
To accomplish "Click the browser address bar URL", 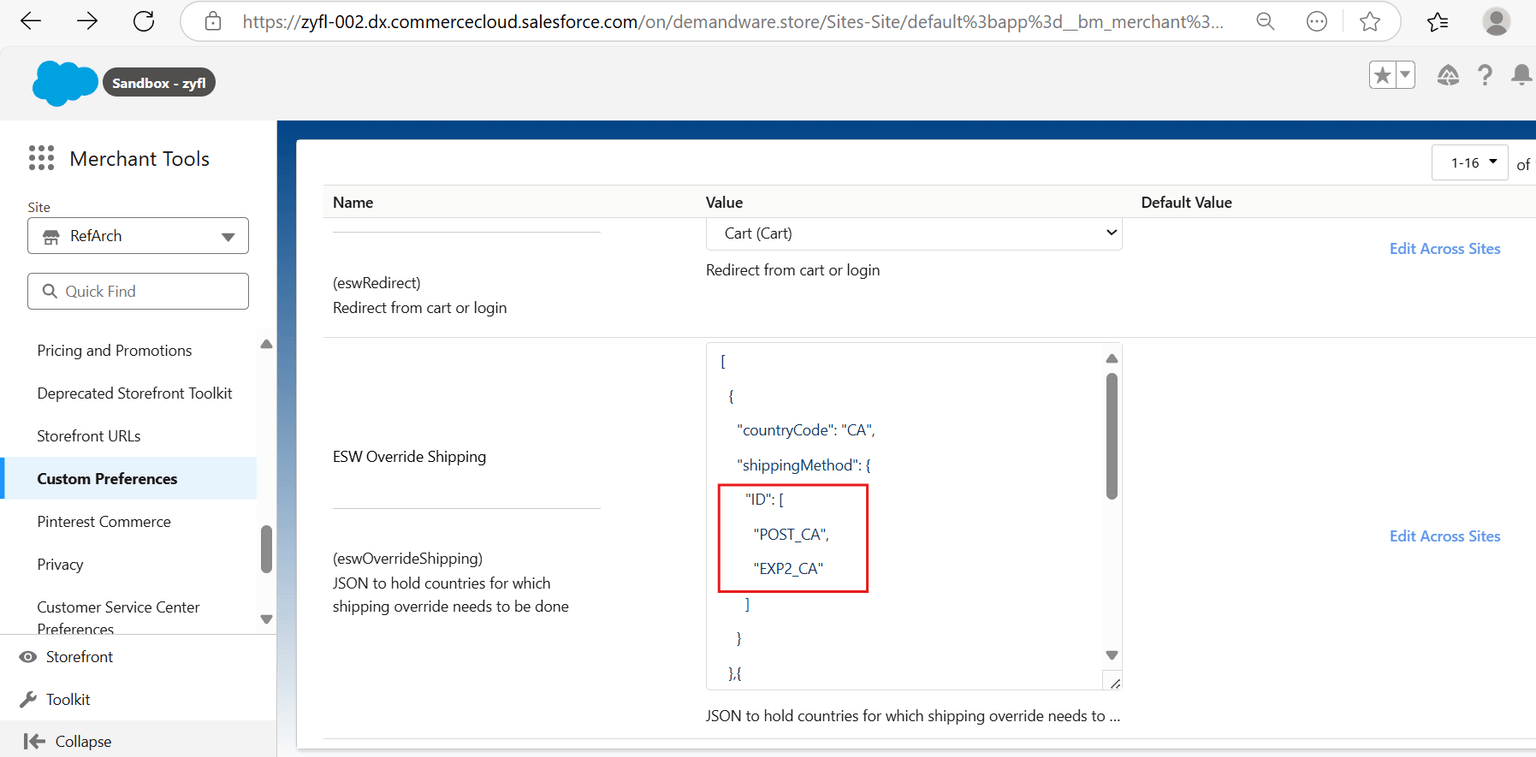I will [734, 21].
